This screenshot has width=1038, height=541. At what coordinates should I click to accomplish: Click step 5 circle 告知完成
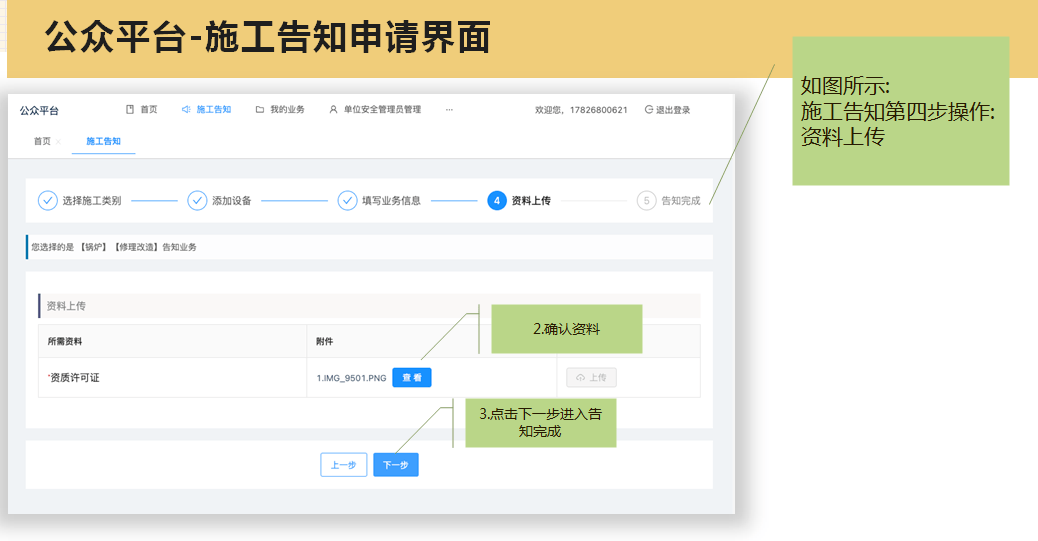tap(647, 201)
